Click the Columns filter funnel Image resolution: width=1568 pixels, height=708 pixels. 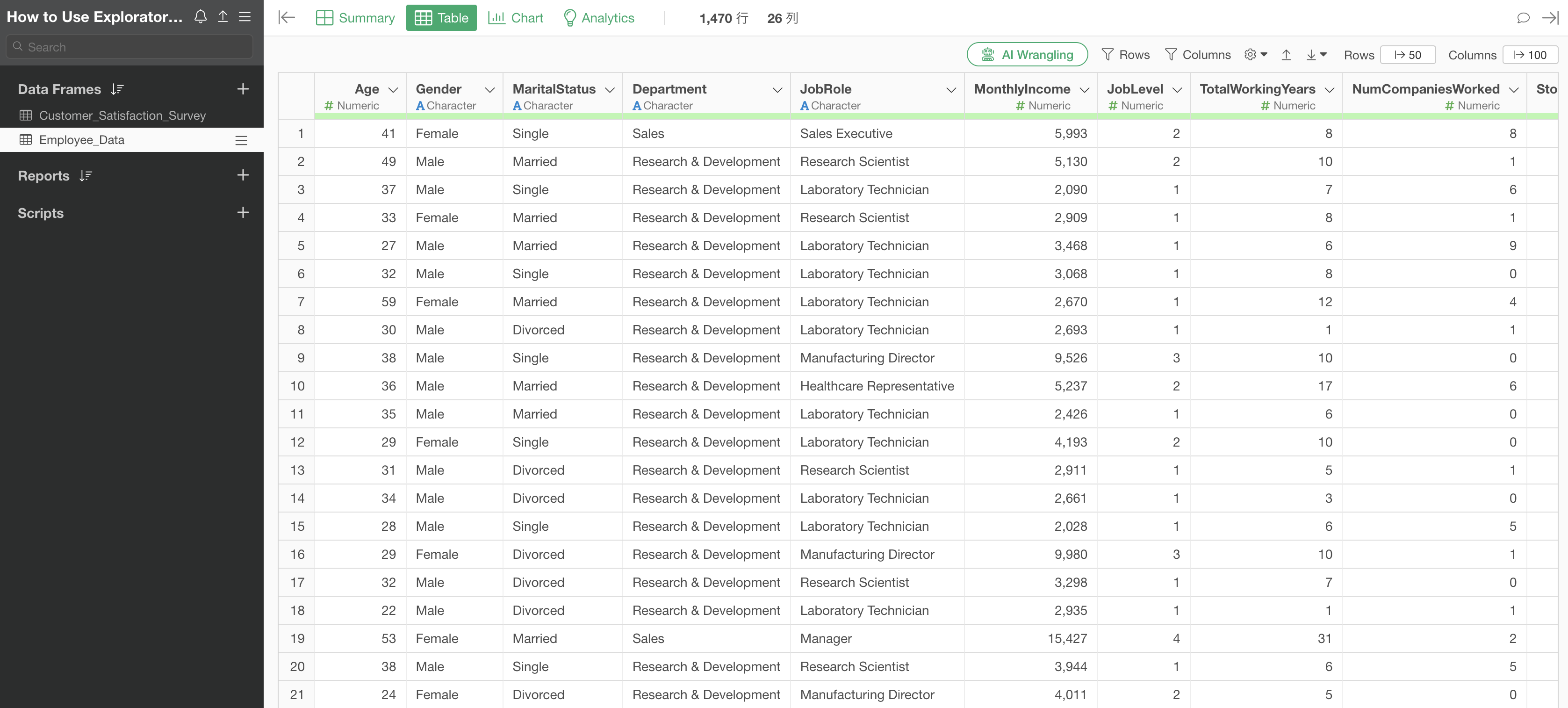(x=1197, y=55)
